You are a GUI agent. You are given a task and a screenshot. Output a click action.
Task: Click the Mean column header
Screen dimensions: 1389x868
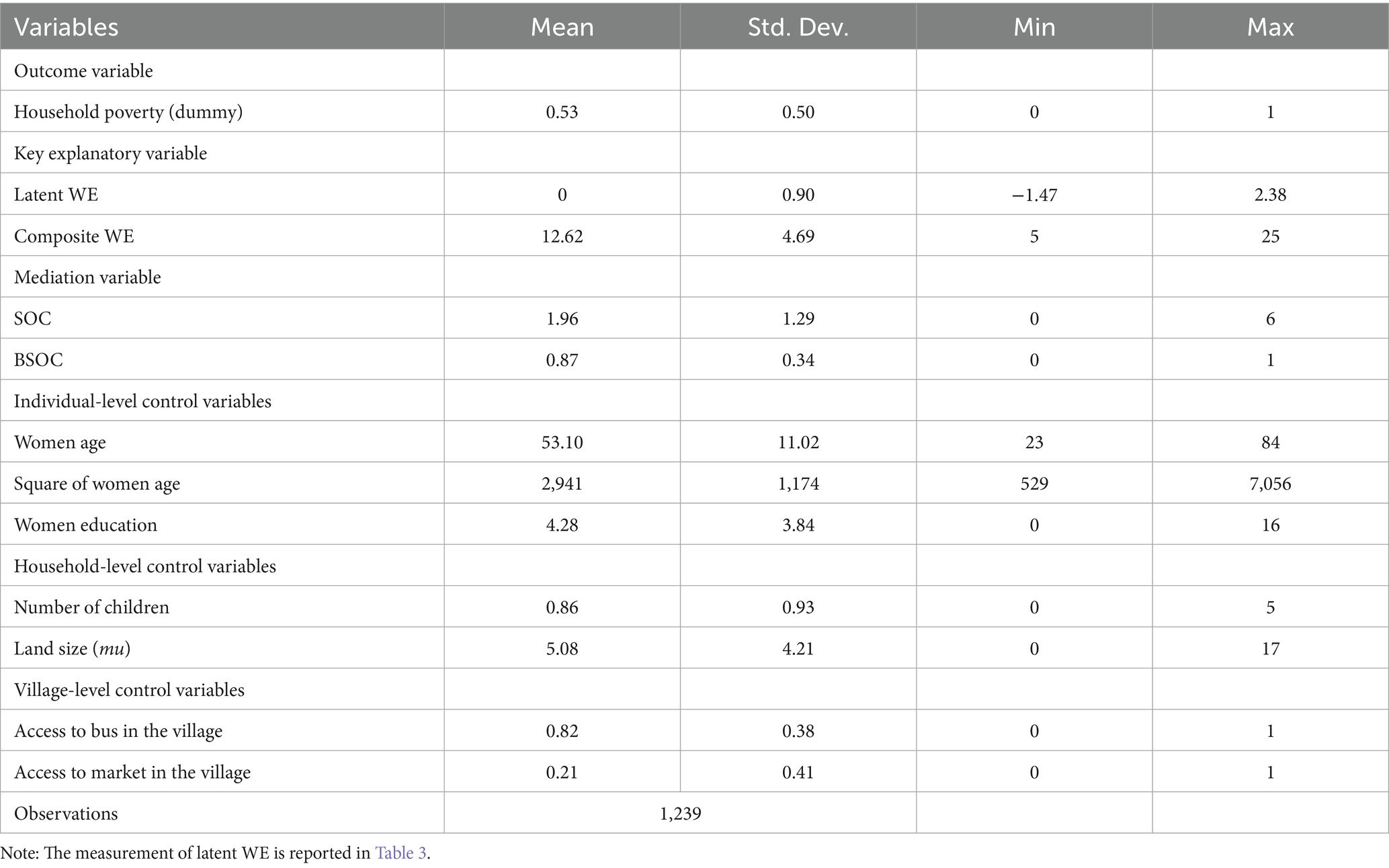click(562, 27)
